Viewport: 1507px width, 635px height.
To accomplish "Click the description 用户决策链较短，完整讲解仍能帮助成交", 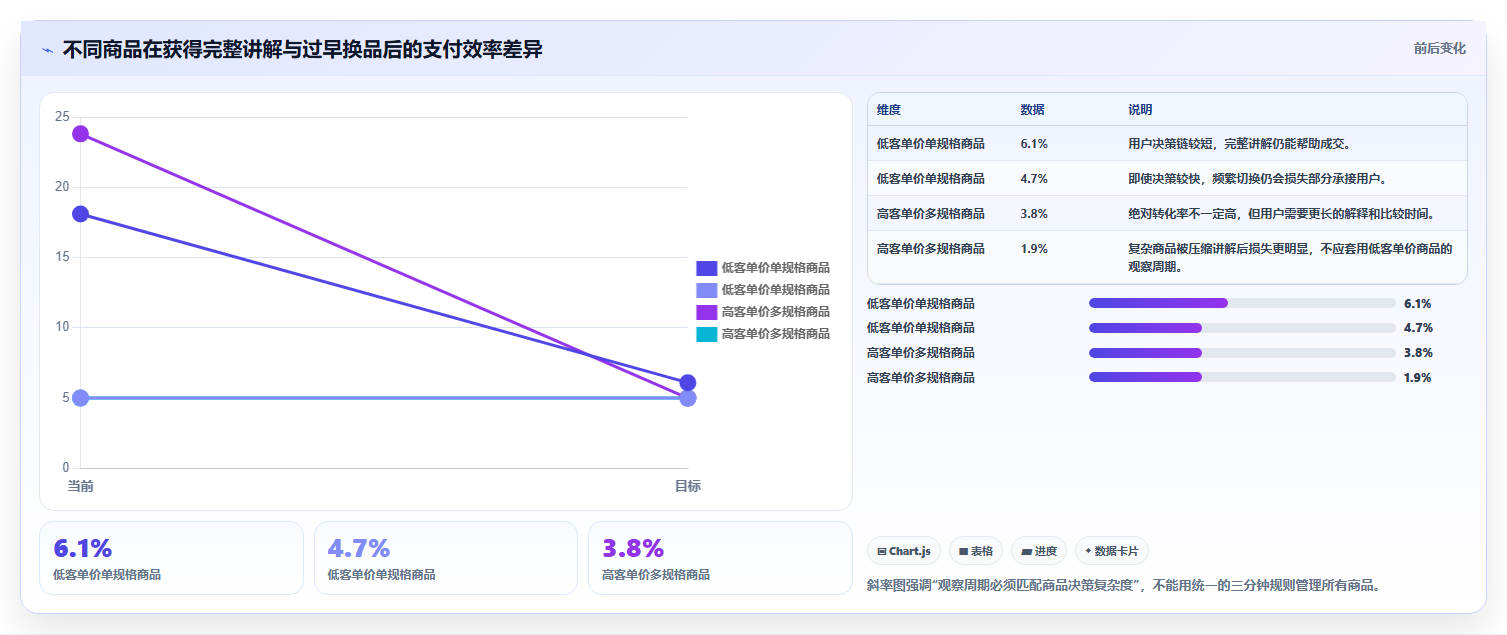I will pyautogui.click(x=1240, y=144).
